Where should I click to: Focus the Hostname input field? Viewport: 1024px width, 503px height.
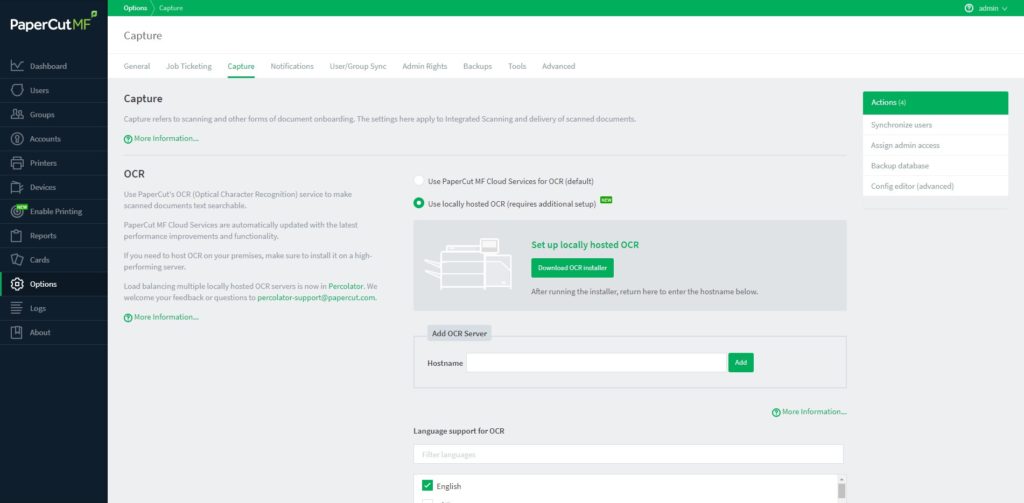tap(596, 363)
